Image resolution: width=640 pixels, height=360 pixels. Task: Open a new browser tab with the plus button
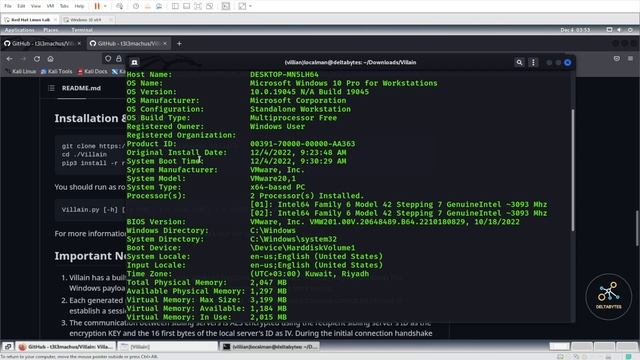pos(179,43)
